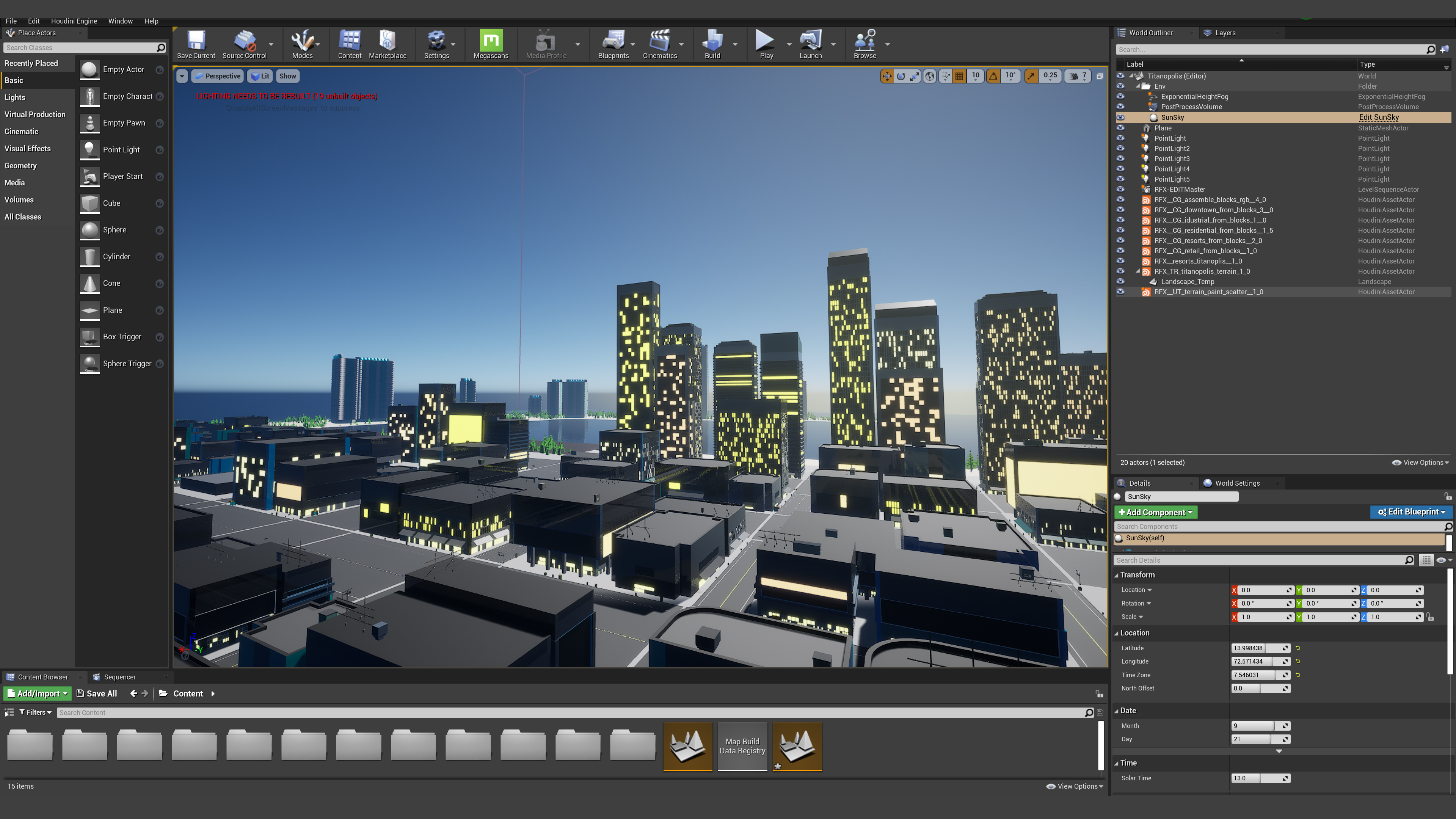The width and height of the screenshot is (1456, 819).
Task: Toggle rotation snapping in viewport toolbar
Action: (993, 76)
